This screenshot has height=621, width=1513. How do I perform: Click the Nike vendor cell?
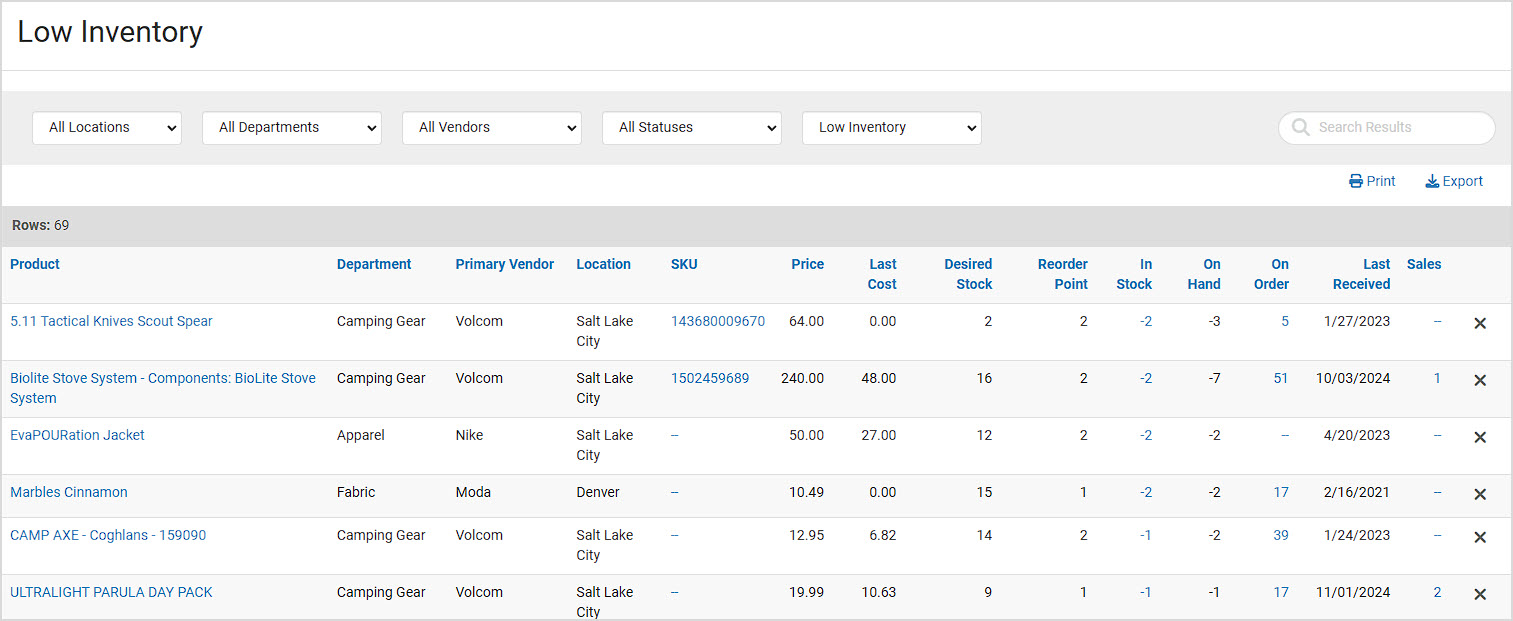[x=469, y=435]
